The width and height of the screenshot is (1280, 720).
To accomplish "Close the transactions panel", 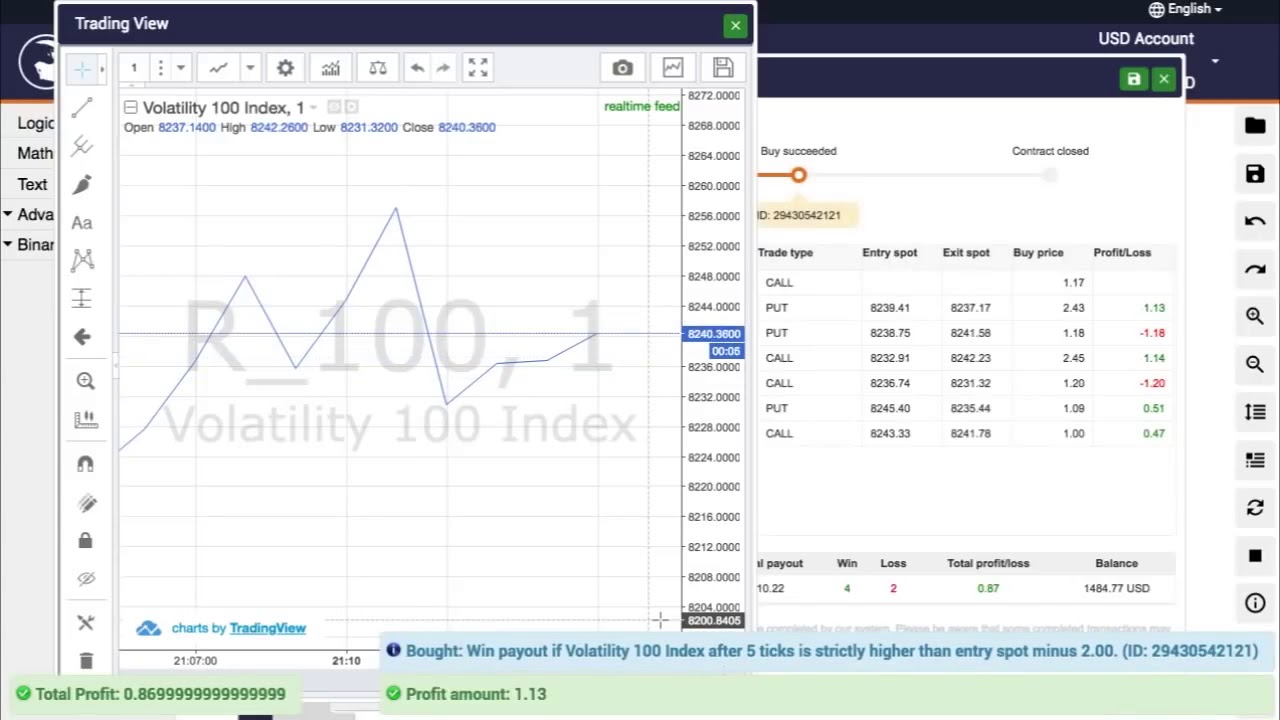I will tap(1164, 79).
